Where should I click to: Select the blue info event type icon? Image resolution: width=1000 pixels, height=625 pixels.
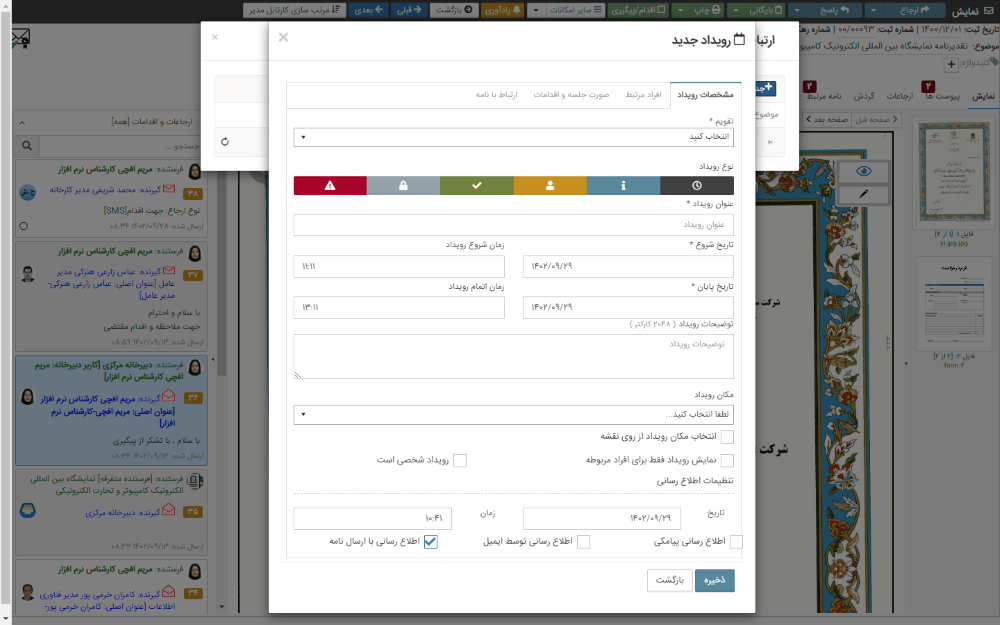tap(623, 185)
